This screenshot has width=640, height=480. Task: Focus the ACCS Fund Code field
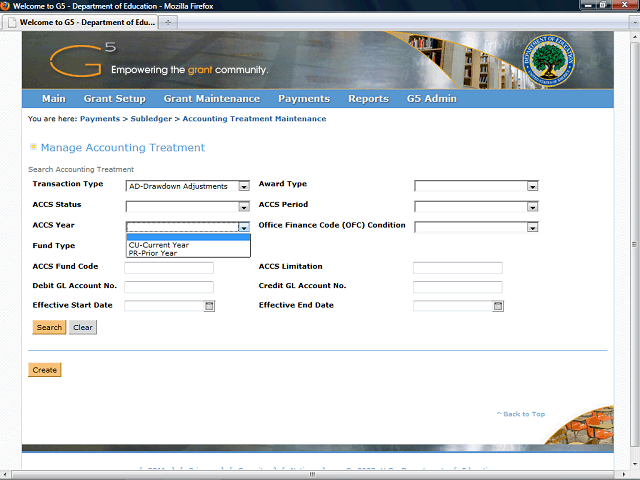(x=169, y=268)
